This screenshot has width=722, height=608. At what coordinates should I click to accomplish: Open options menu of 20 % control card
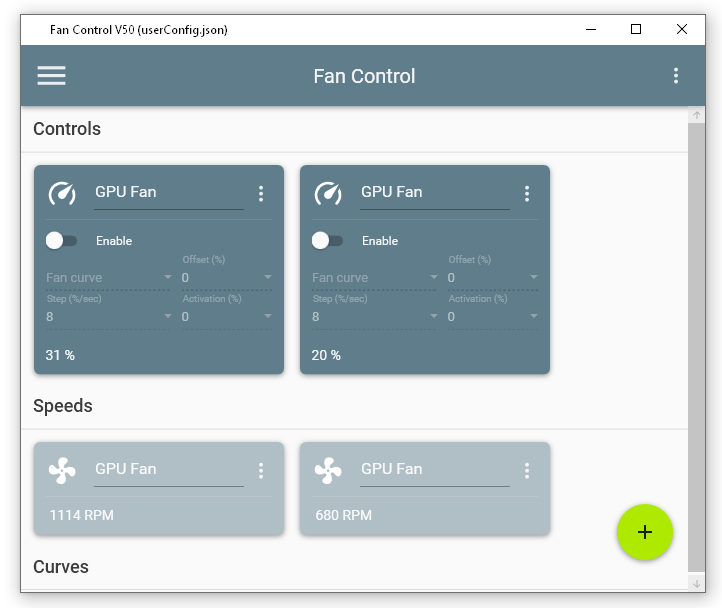coord(527,193)
